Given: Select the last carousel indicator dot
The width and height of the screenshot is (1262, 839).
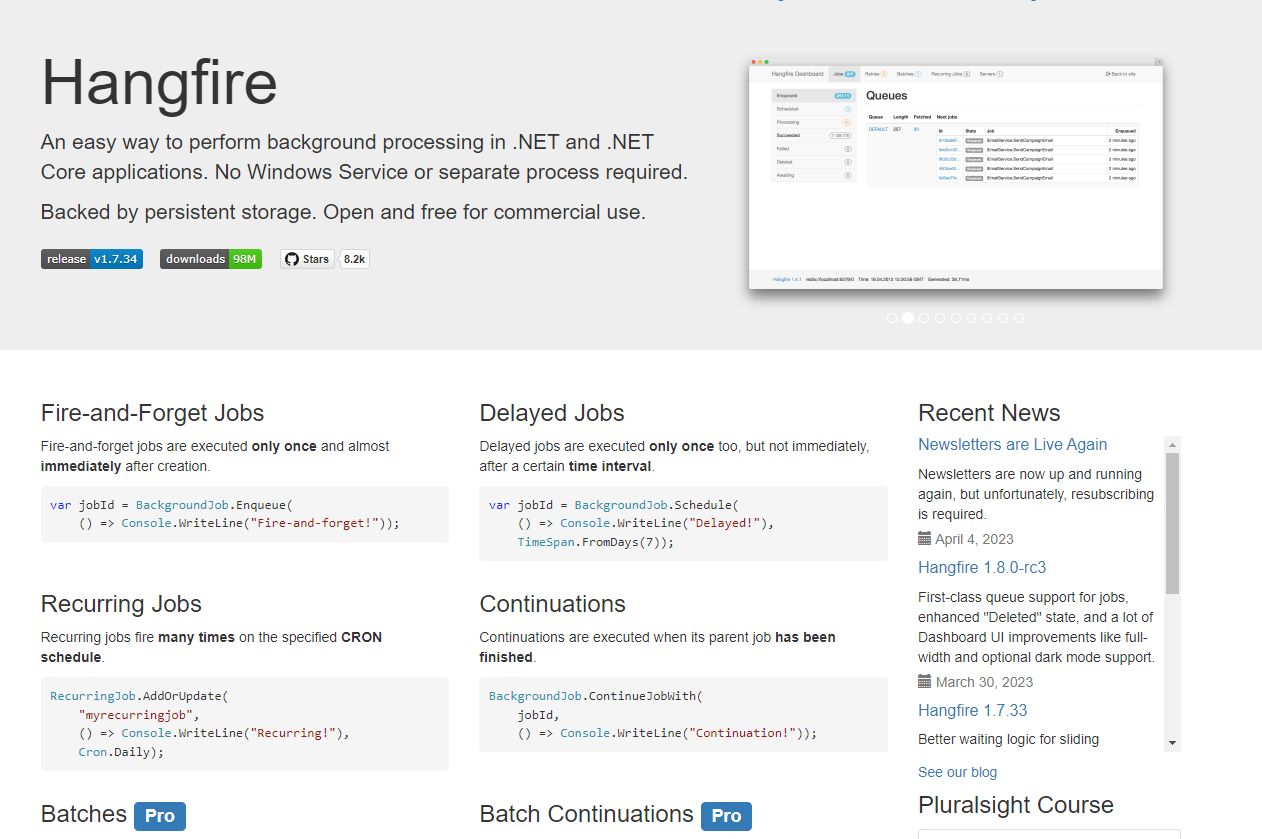Looking at the screenshot, I should [1019, 318].
